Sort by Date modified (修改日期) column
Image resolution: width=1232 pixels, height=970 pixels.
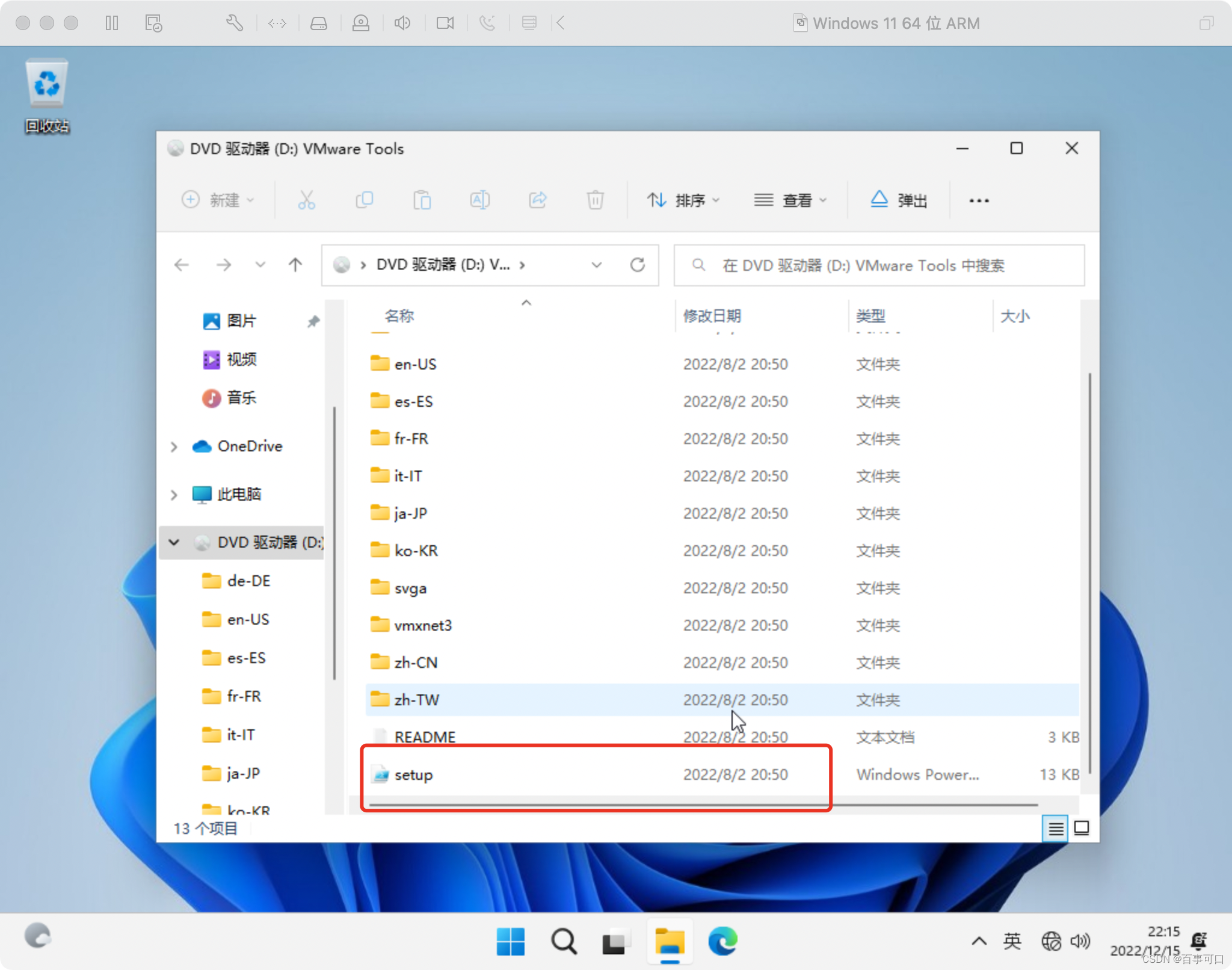coord(712,316)
